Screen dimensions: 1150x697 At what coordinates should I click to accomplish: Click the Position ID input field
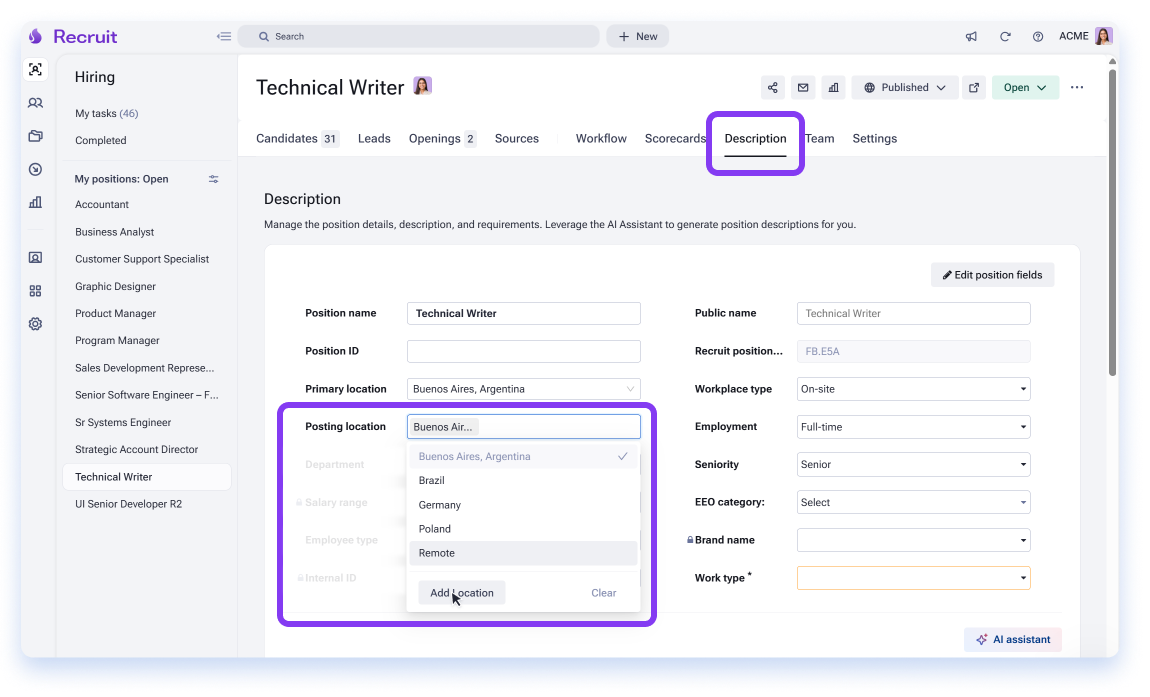click(x=524, y=351)
